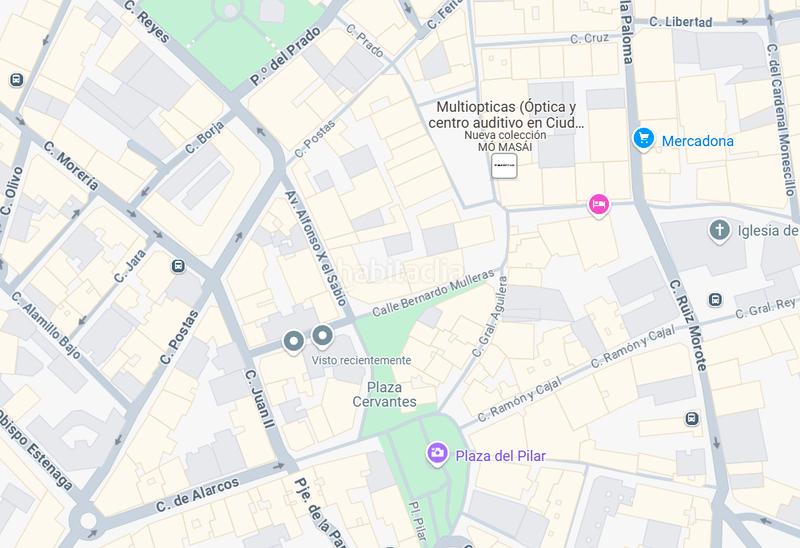Viewport: 800px width, 548px height.
Task: Click the Iglesia de label text
Action: pos(768,231)
